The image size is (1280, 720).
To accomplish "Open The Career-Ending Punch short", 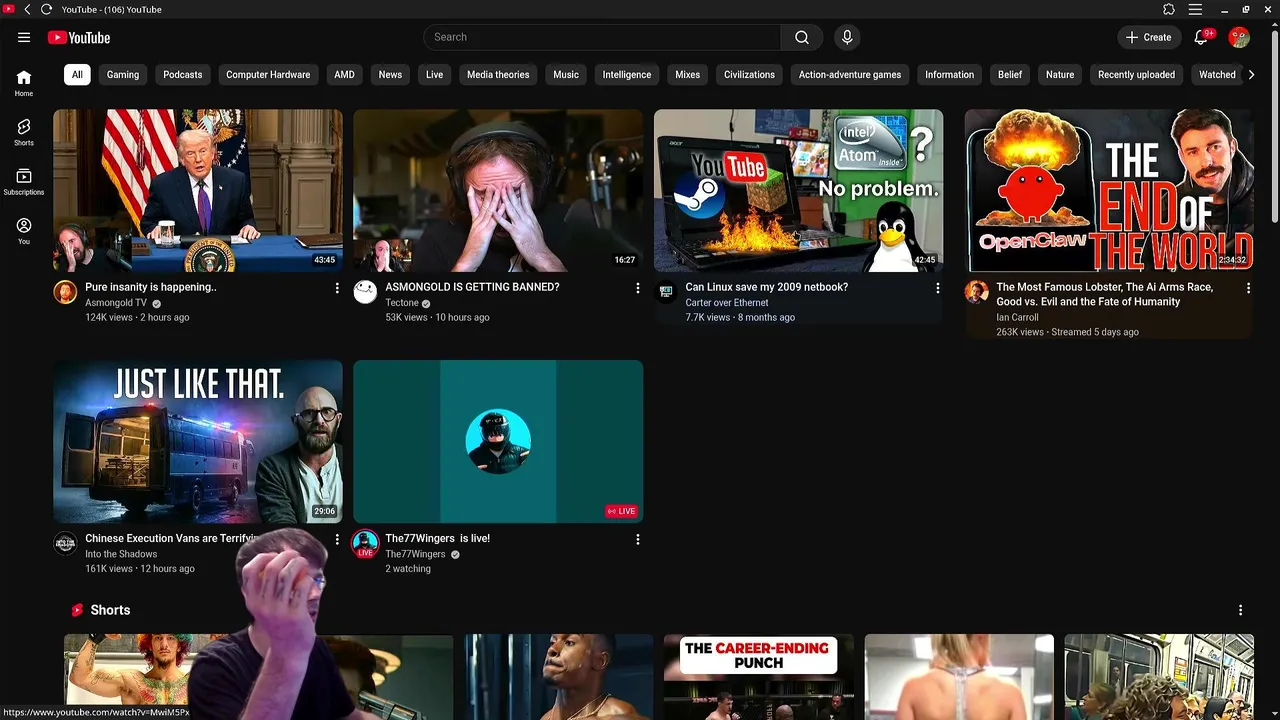I will 759,677.
